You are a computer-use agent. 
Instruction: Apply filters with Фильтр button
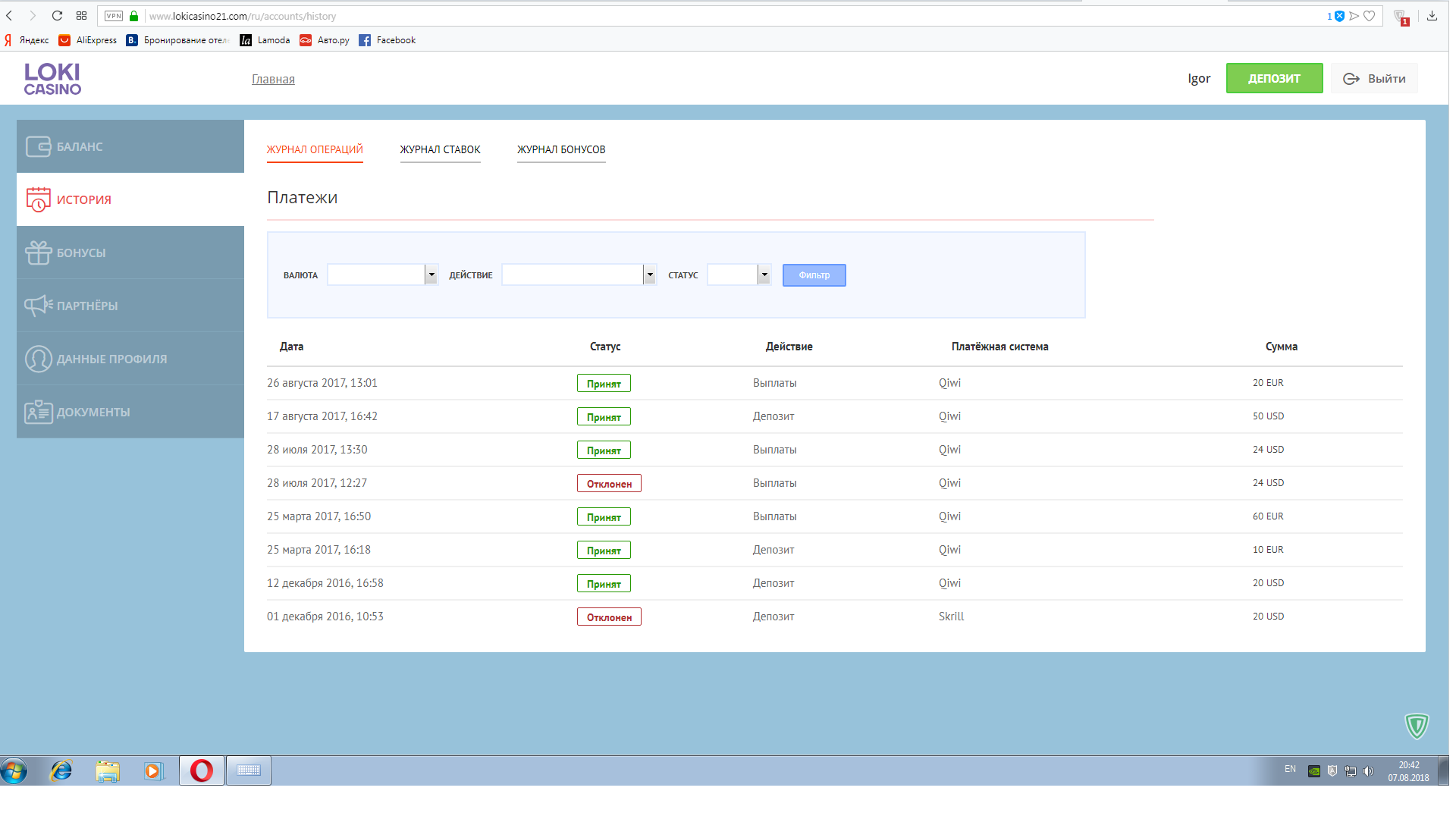[814, 275]
